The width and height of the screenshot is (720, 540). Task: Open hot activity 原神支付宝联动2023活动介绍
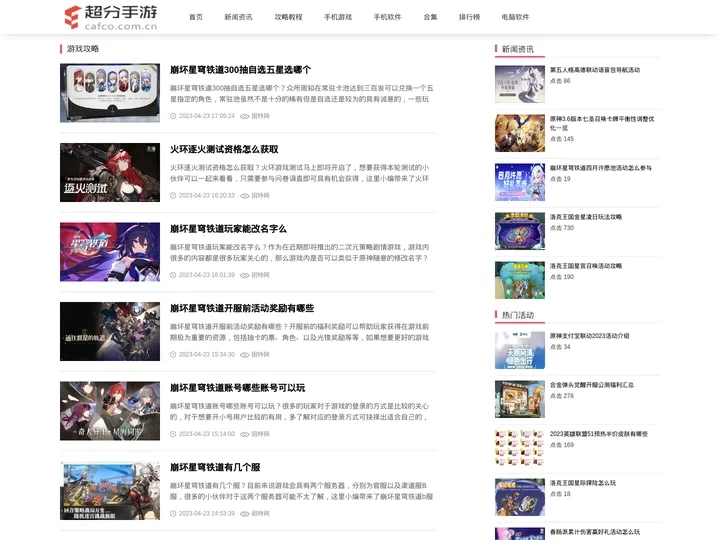590,336
